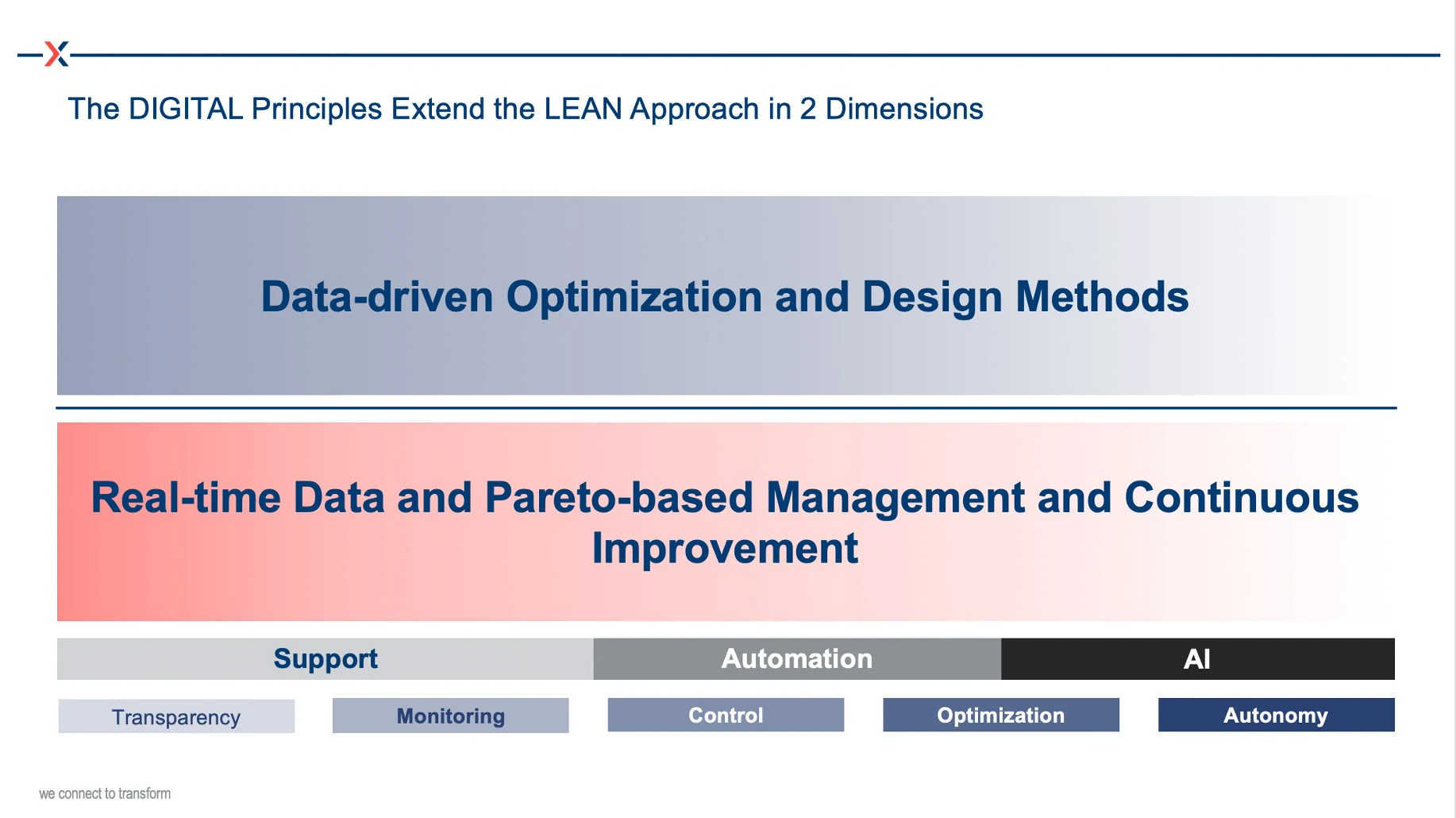Click the Autonomy box
1456x818 pixels.
(1276, 715)
